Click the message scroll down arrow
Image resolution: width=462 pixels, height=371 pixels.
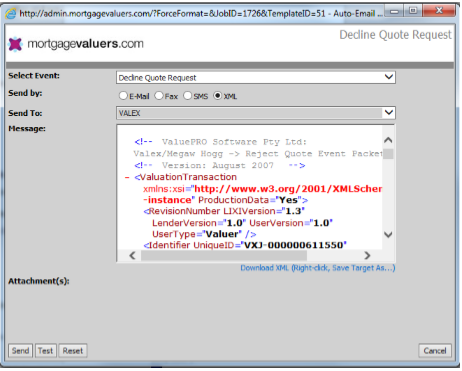(x=388, y=235)
